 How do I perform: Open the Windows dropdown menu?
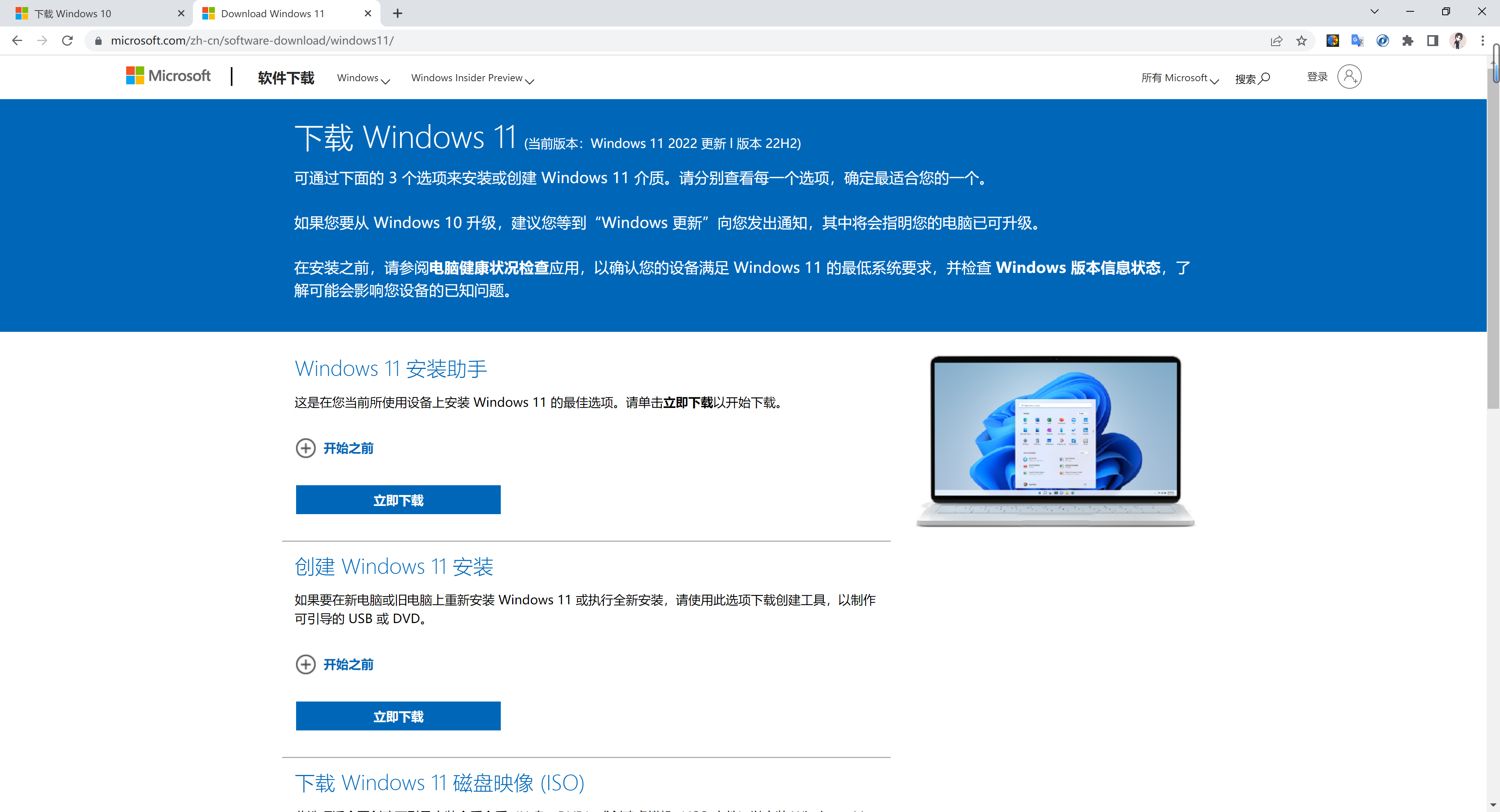(x=363, y=78)
